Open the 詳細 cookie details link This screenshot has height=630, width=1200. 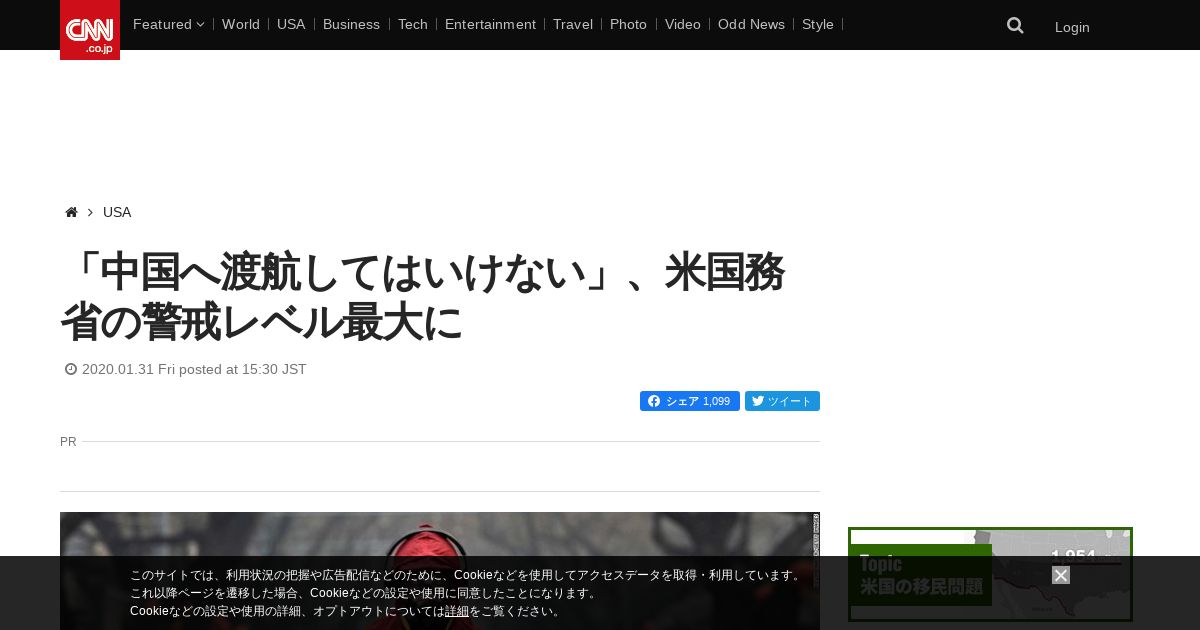pos(457,611)
